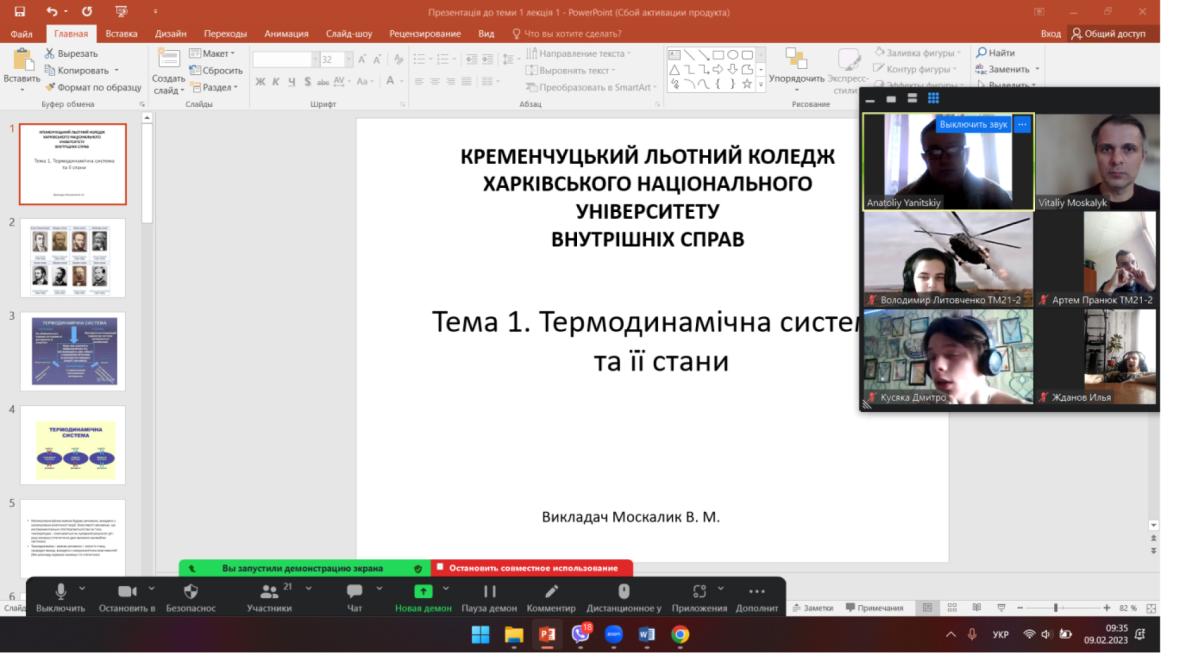This screenshot has width=1200, height=667.
Task: Switch to the Вставка ribbon tab
Action: [x=121, y=33]
